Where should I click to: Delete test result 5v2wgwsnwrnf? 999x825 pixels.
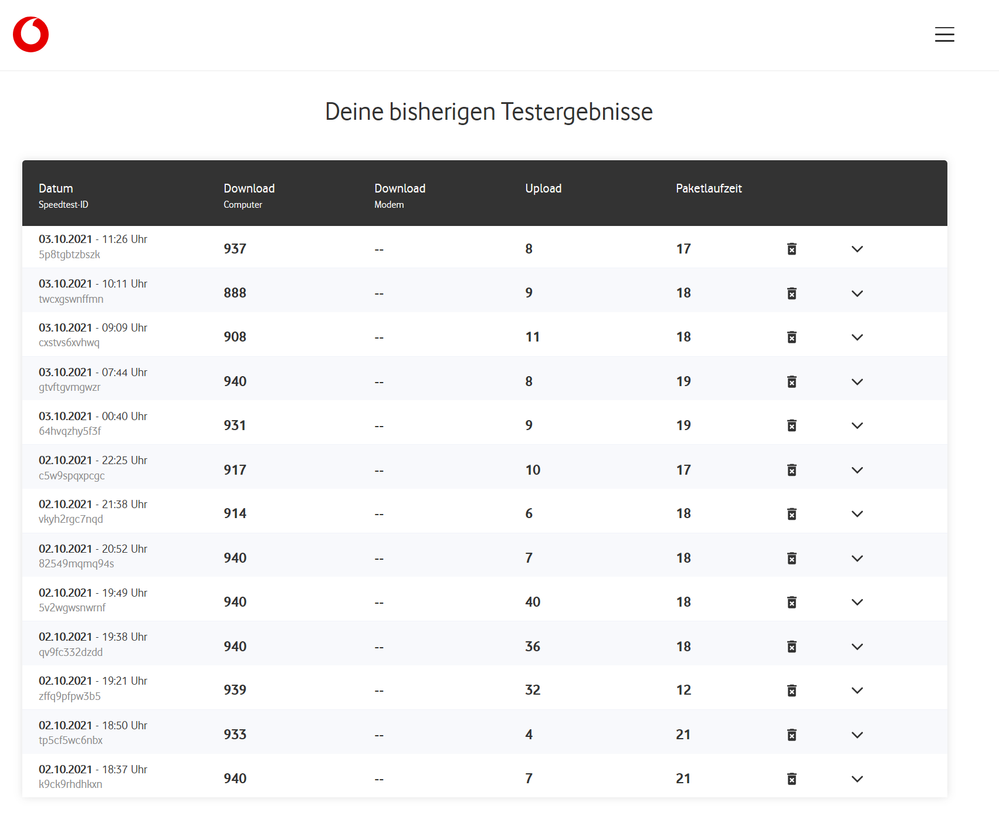[x=791, y=602]
